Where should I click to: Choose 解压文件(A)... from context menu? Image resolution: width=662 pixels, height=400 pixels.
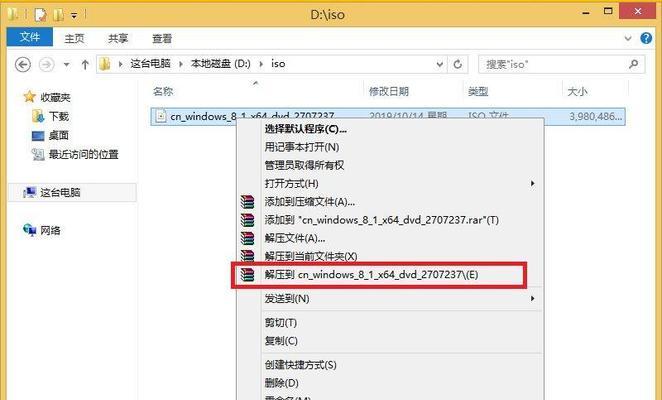(x=295, y=238)
